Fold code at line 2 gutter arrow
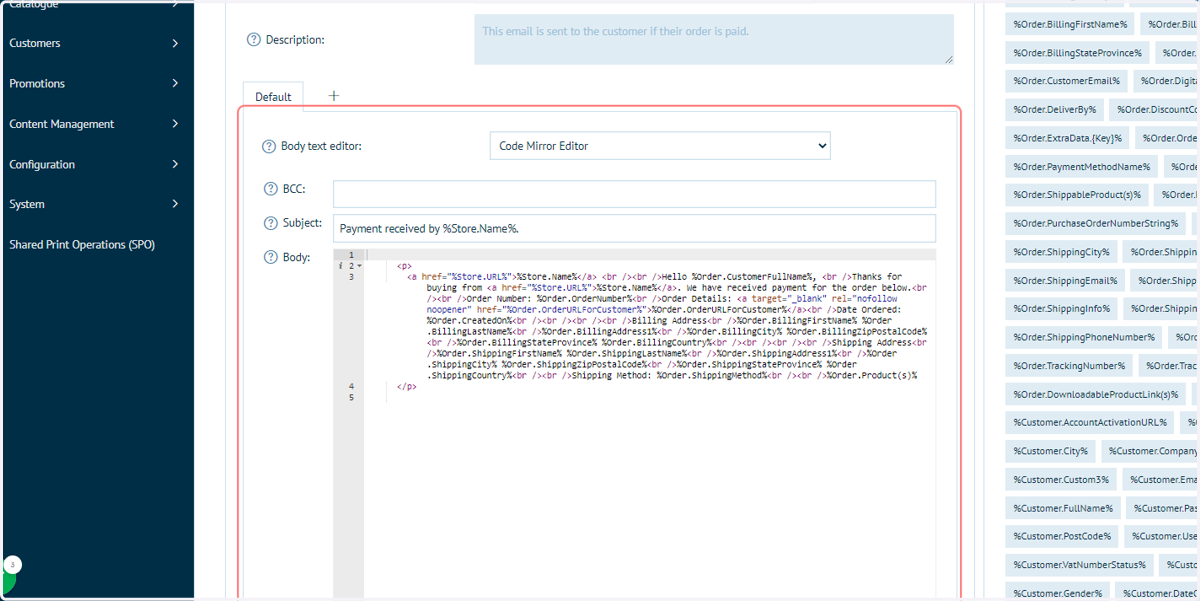Screen dimensions: 1200x601 tap(359, 266)
